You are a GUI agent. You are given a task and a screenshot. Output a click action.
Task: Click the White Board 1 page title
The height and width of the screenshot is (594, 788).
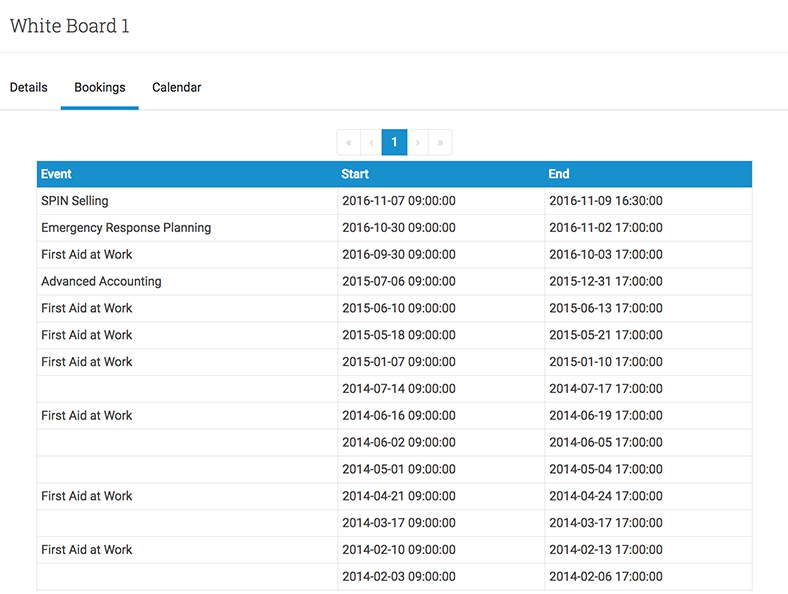tap(69, 26)
